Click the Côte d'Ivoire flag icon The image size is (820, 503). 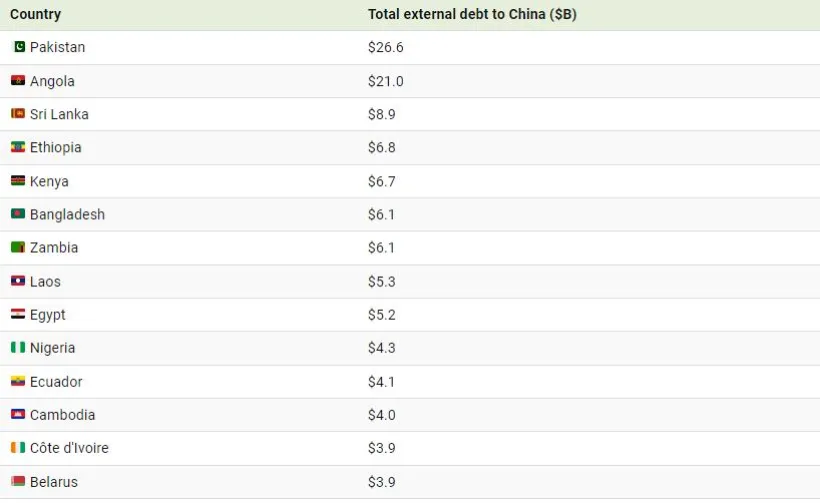click(x=18, y=448)
